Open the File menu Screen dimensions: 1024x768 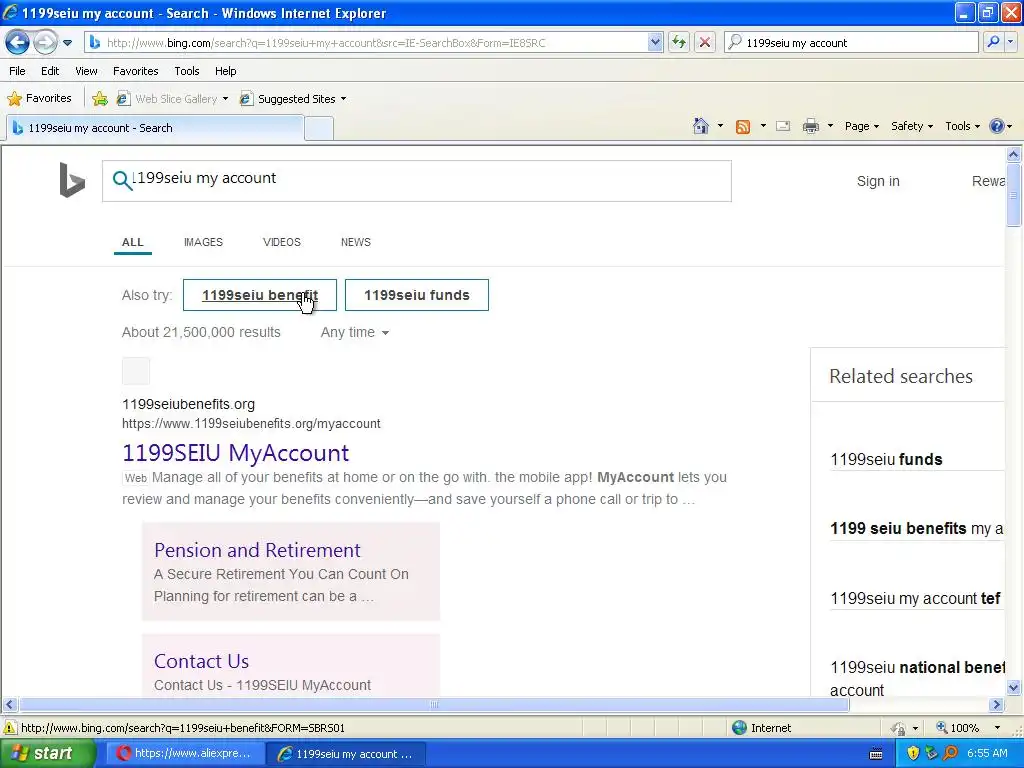tap(18, 71)
